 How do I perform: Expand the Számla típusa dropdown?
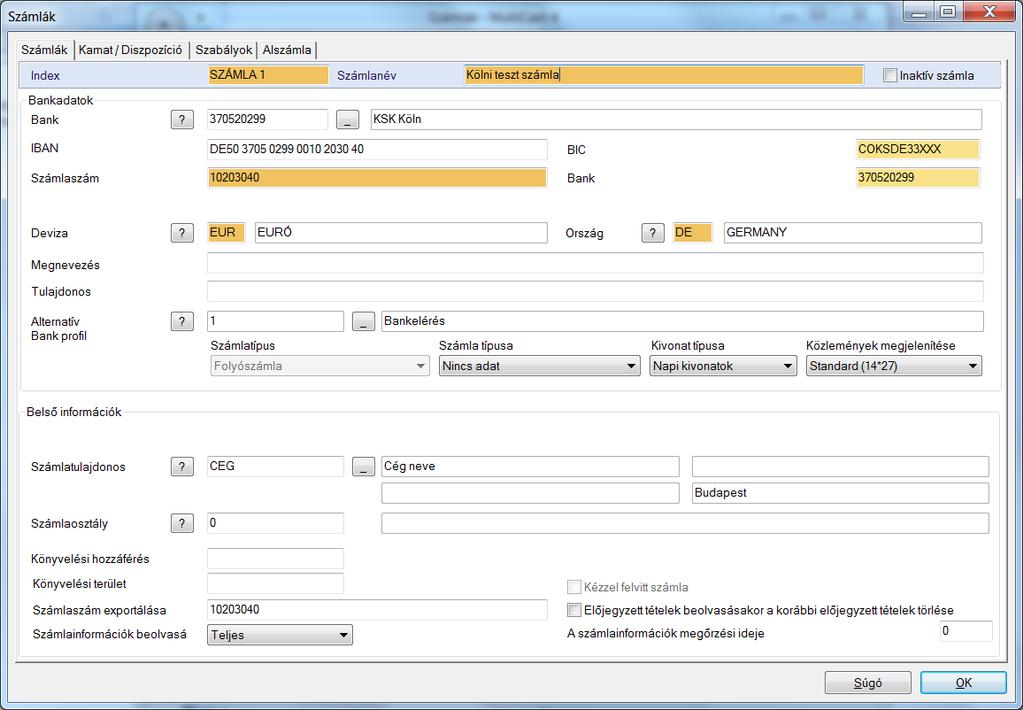[540, 366]
